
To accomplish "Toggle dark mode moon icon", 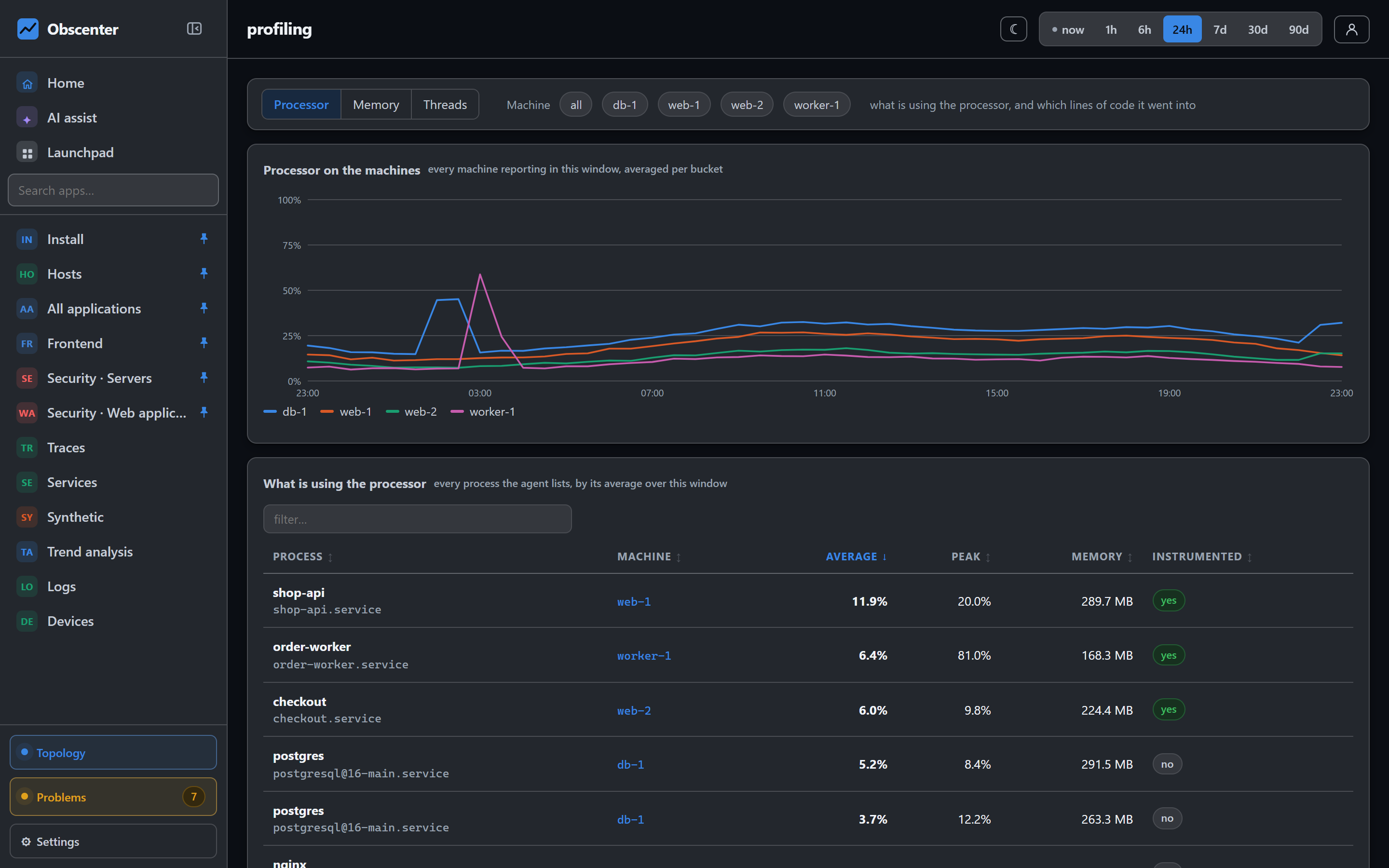I will (x=1014, y=29).
